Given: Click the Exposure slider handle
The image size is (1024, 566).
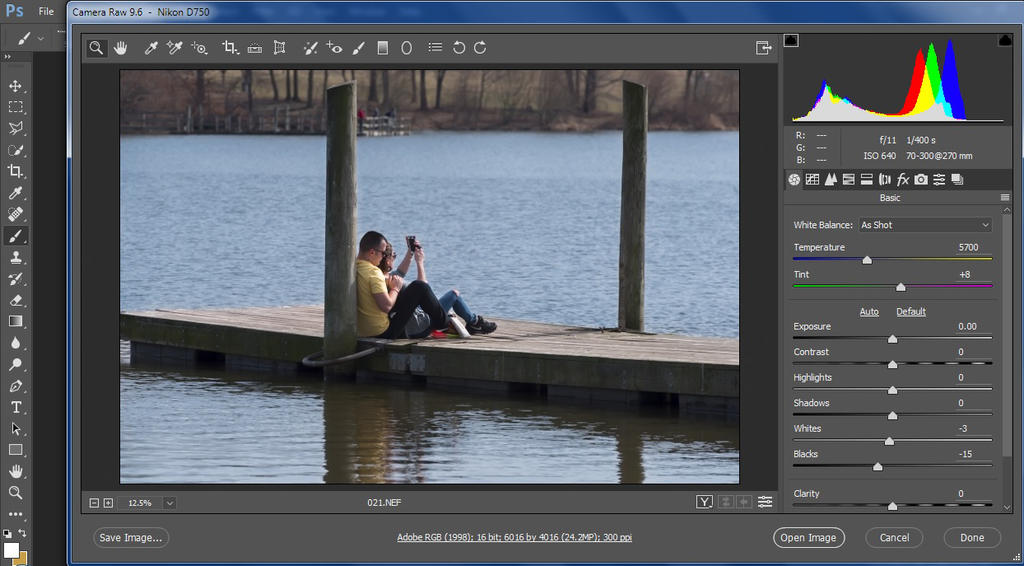Looking at the screenshot, I should [x=892, y=339].
